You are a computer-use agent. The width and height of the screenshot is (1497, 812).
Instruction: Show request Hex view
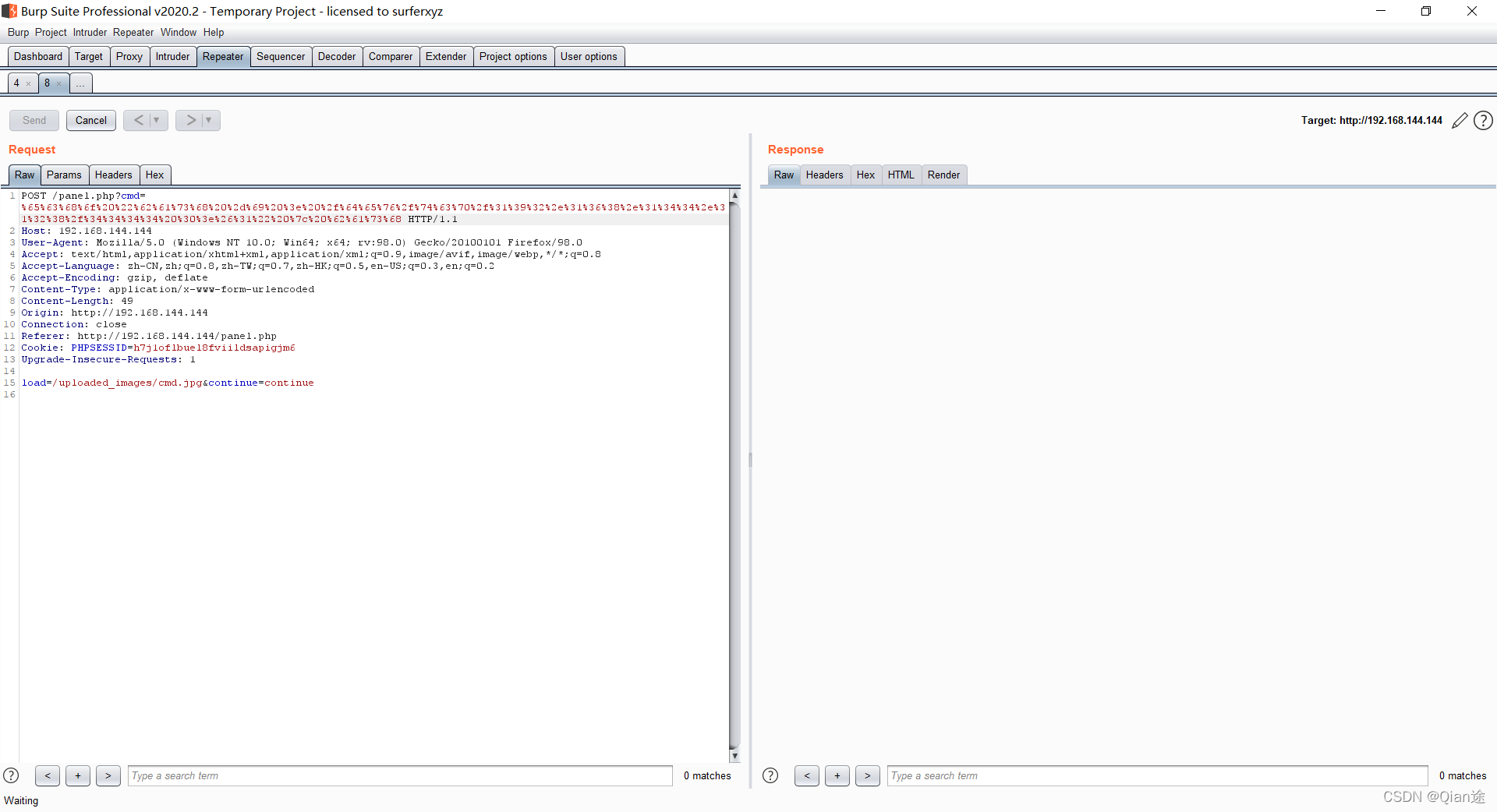[155, 175]
